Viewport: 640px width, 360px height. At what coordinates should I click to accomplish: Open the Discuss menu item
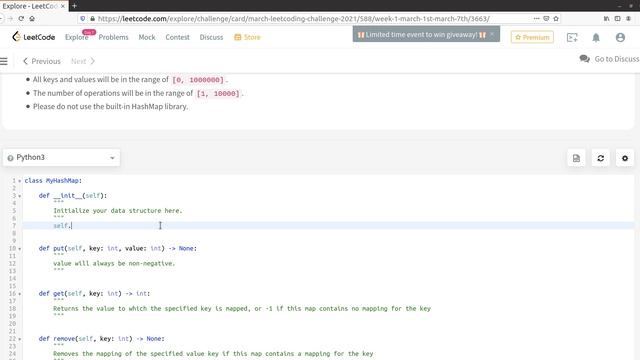211,37
